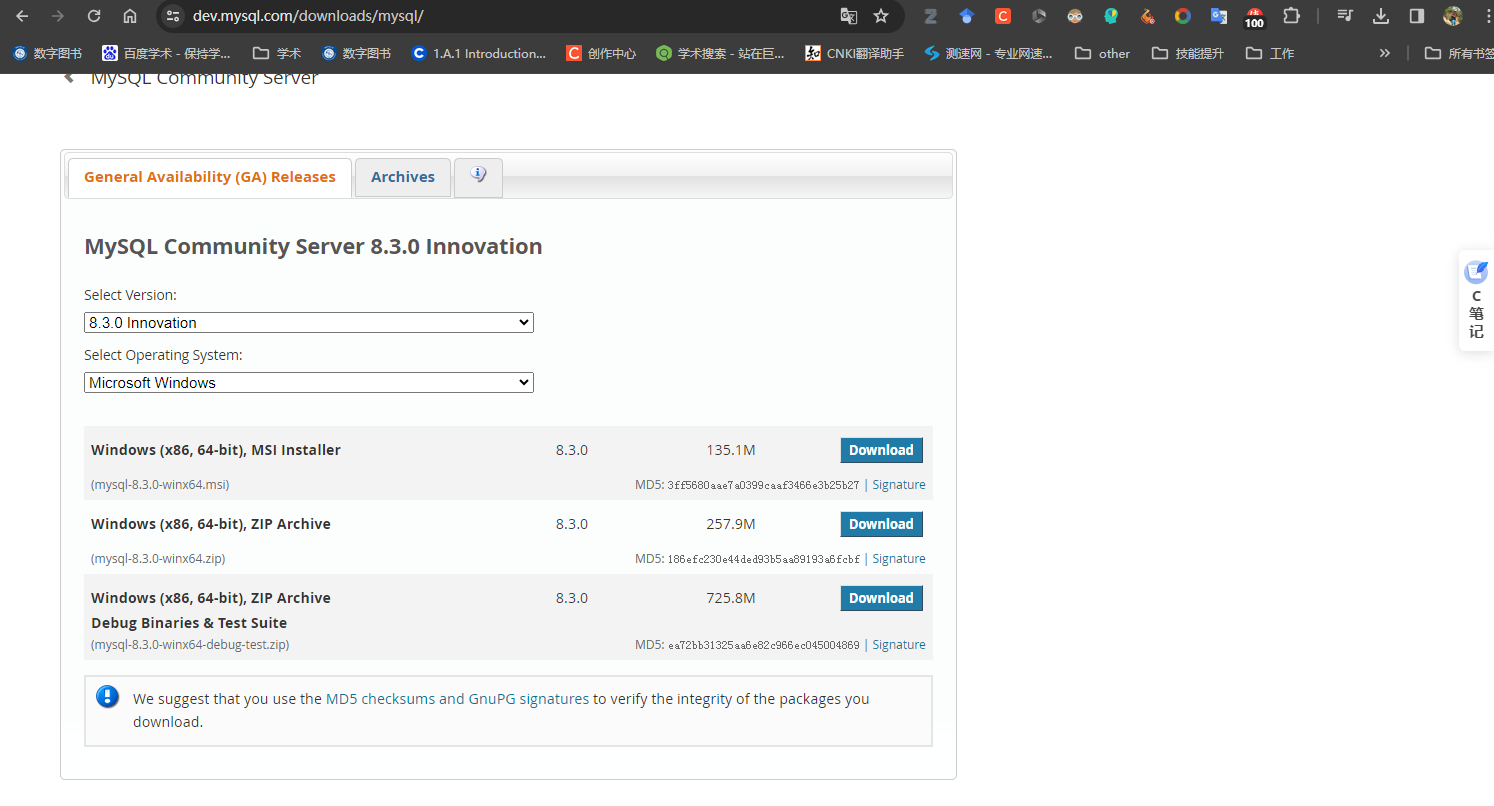1494x806 pixels.
Task: Download the MSI Installer package
Action: coord(881,450)
